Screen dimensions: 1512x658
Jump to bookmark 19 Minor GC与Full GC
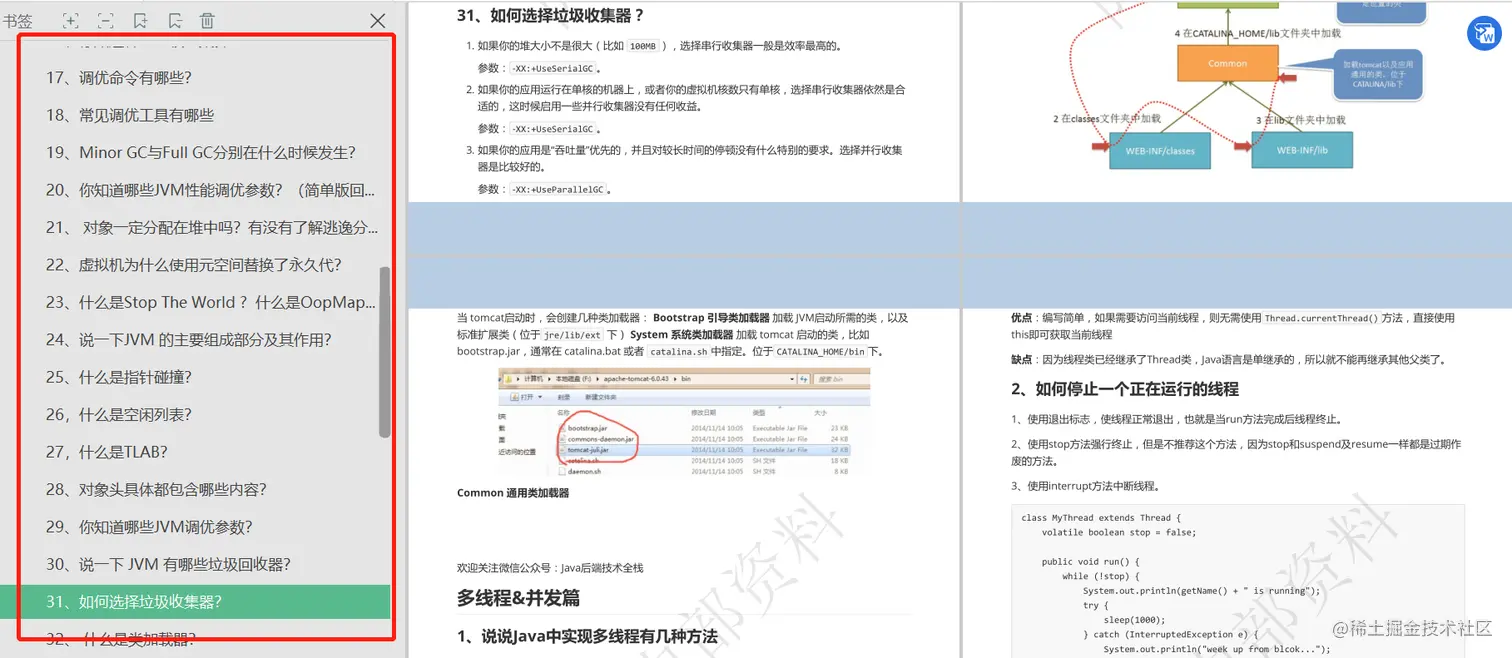(x=201, y=152)
